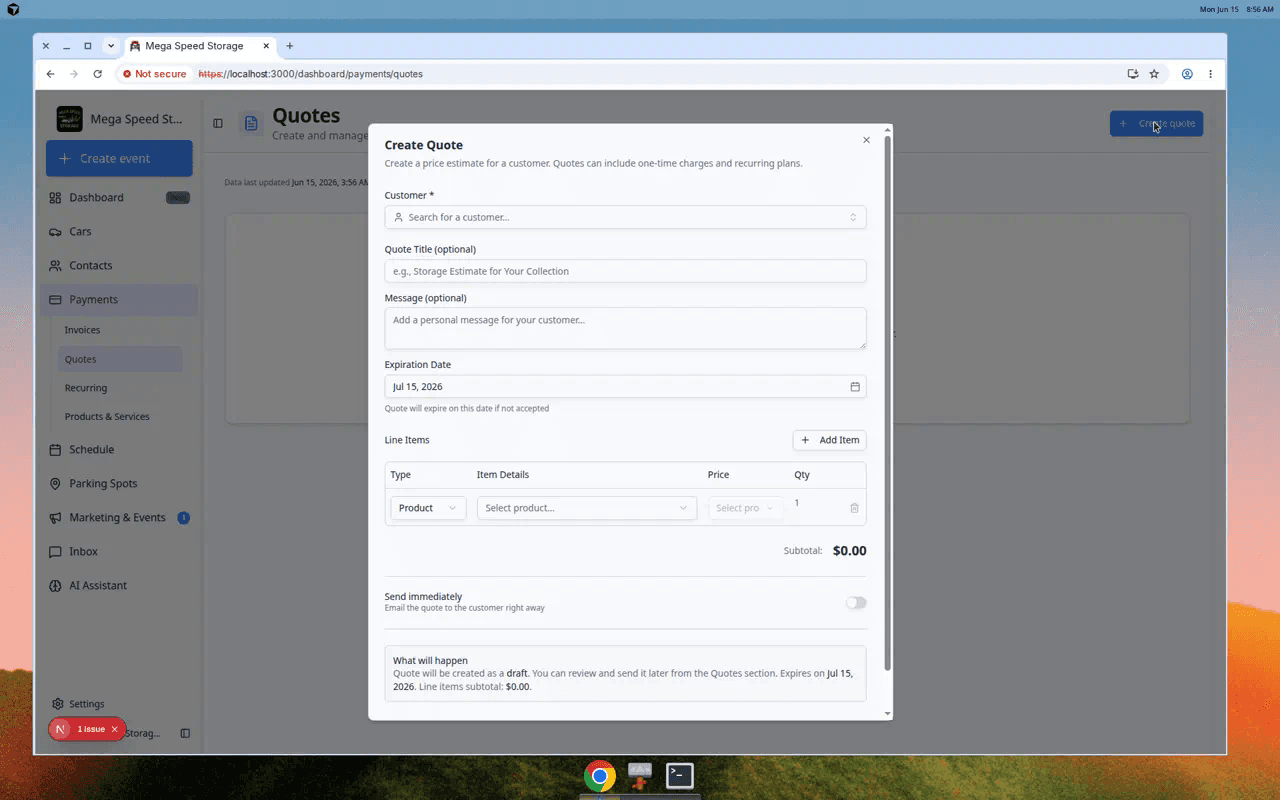
Task: Click the Dashboard grid icon
Action: [55, 198]
